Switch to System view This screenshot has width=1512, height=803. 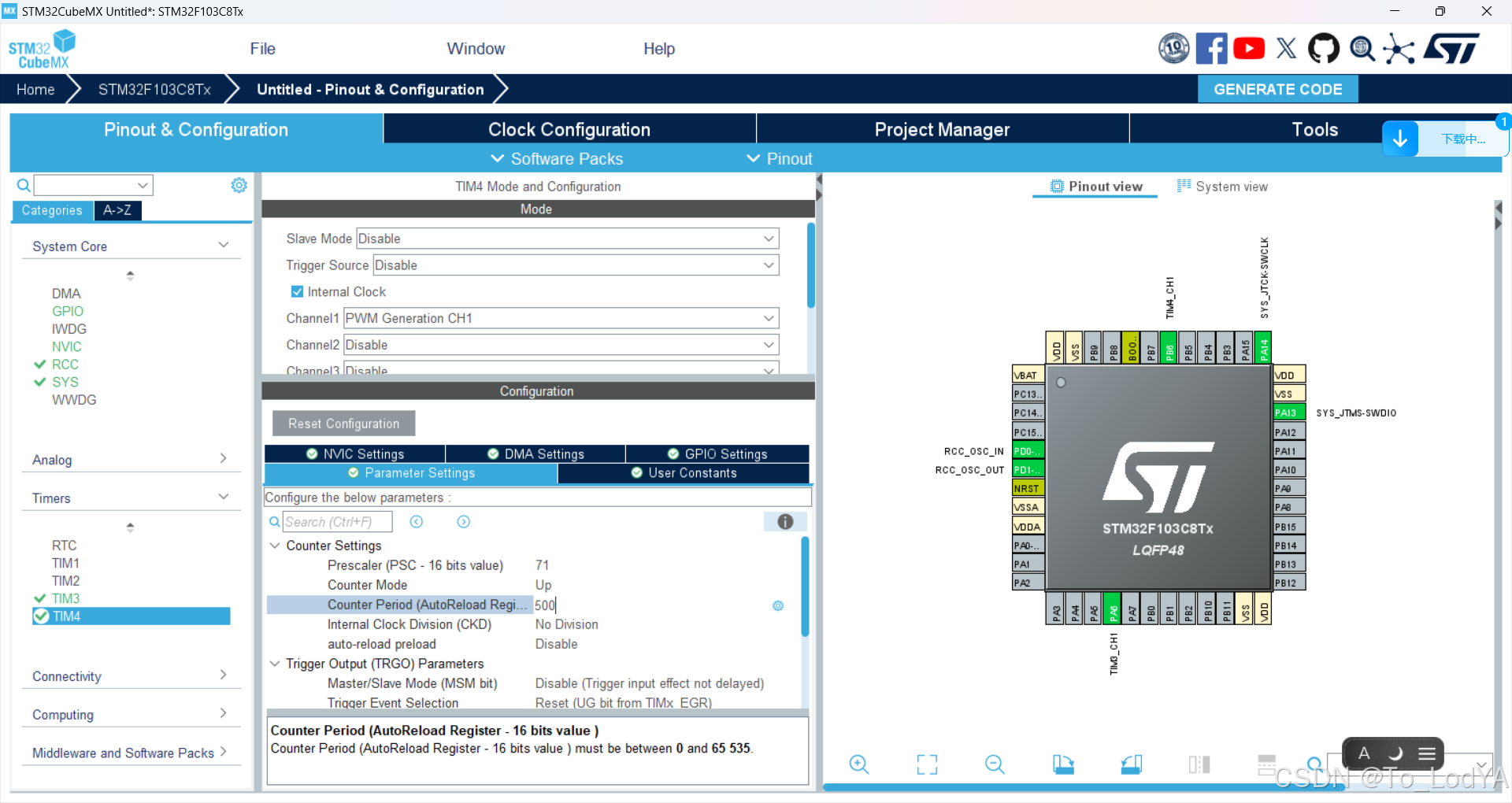pos(1222,187)
